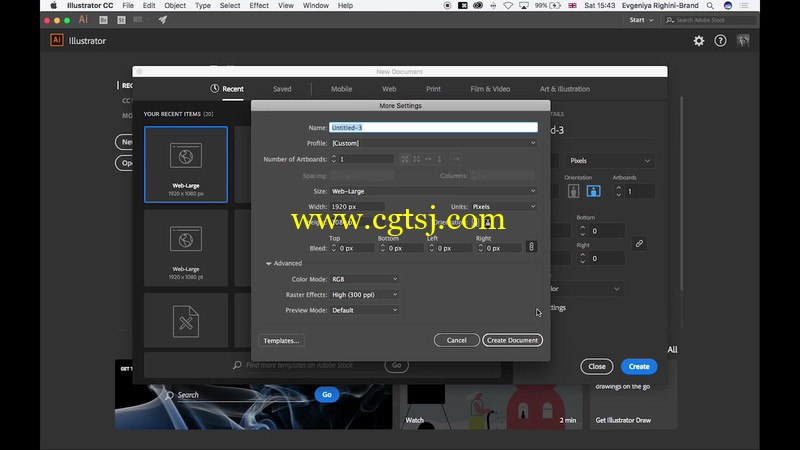The width and height of the screenshot is (800, 450).
Task: Open the Window menu
Action: (x=316, y=6)
